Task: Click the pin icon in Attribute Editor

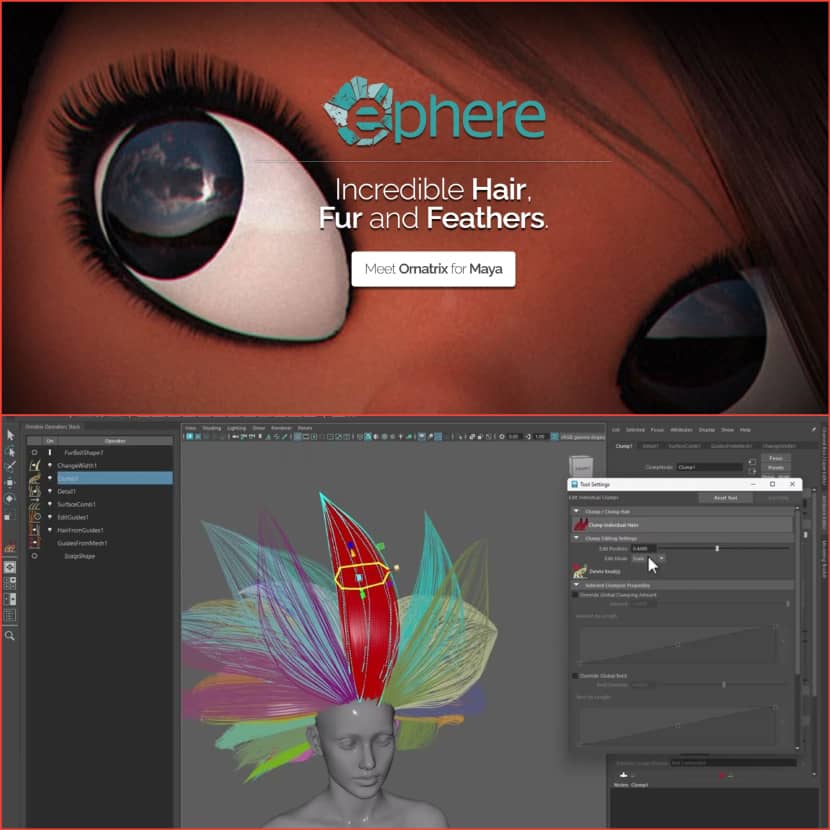Action: 814,429
